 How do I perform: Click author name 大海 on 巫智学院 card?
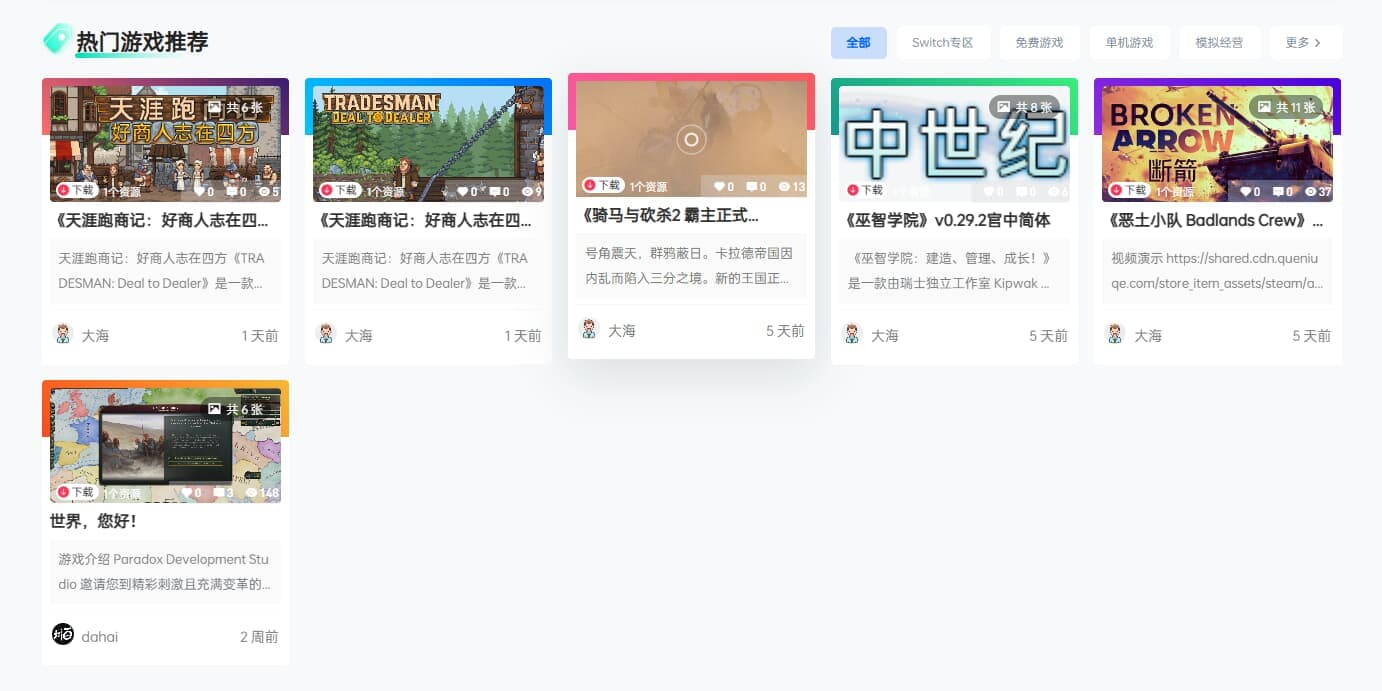884,335
